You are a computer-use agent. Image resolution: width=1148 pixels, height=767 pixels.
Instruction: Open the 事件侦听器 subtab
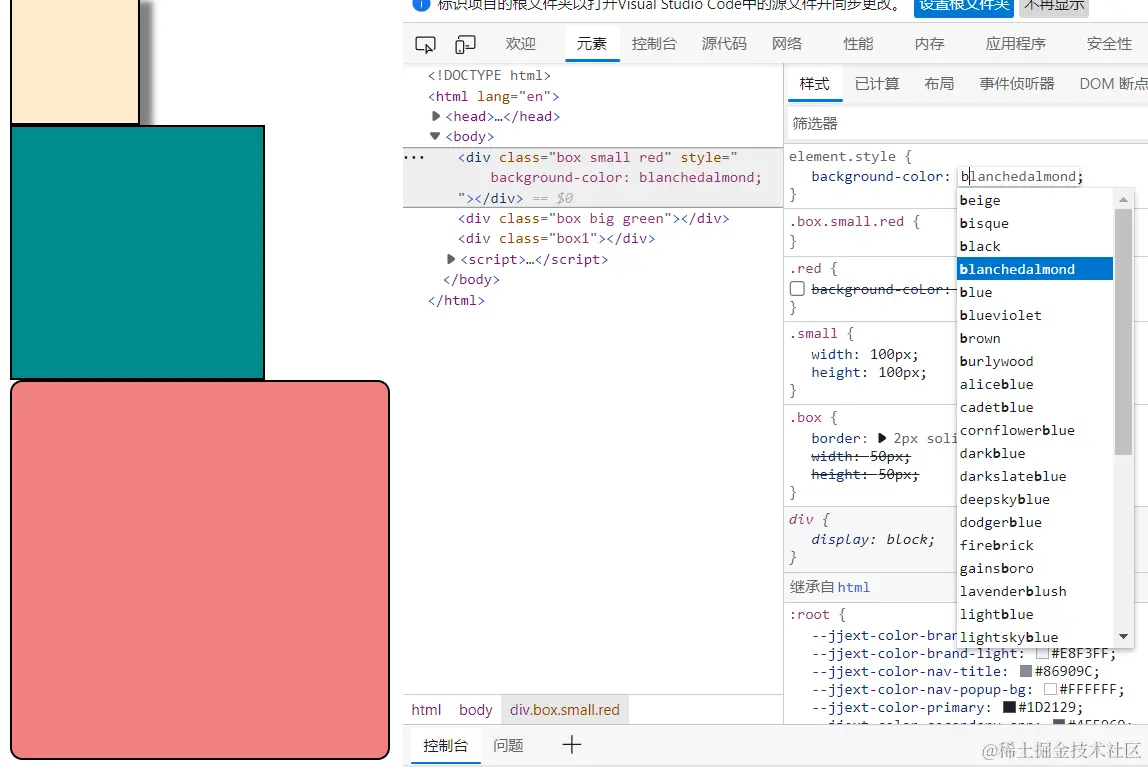1017,84
